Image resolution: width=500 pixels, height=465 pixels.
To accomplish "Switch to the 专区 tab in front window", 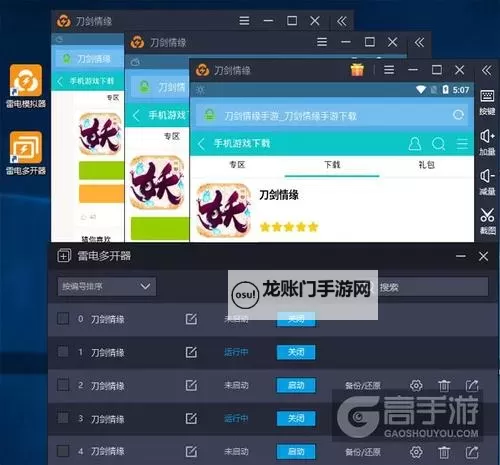I will 237,165.
